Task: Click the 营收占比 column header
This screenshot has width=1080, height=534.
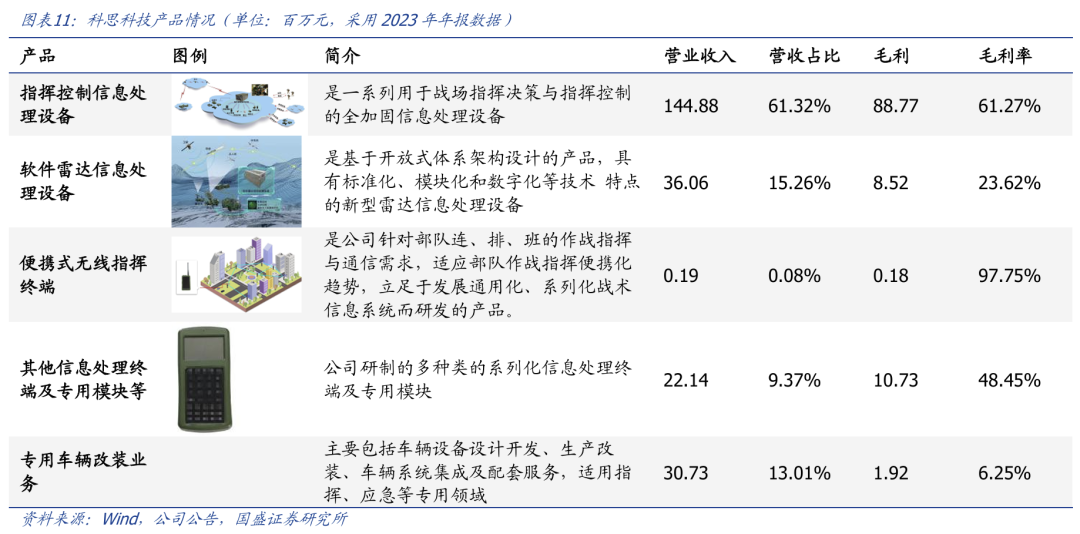Action: click(804, 57)
